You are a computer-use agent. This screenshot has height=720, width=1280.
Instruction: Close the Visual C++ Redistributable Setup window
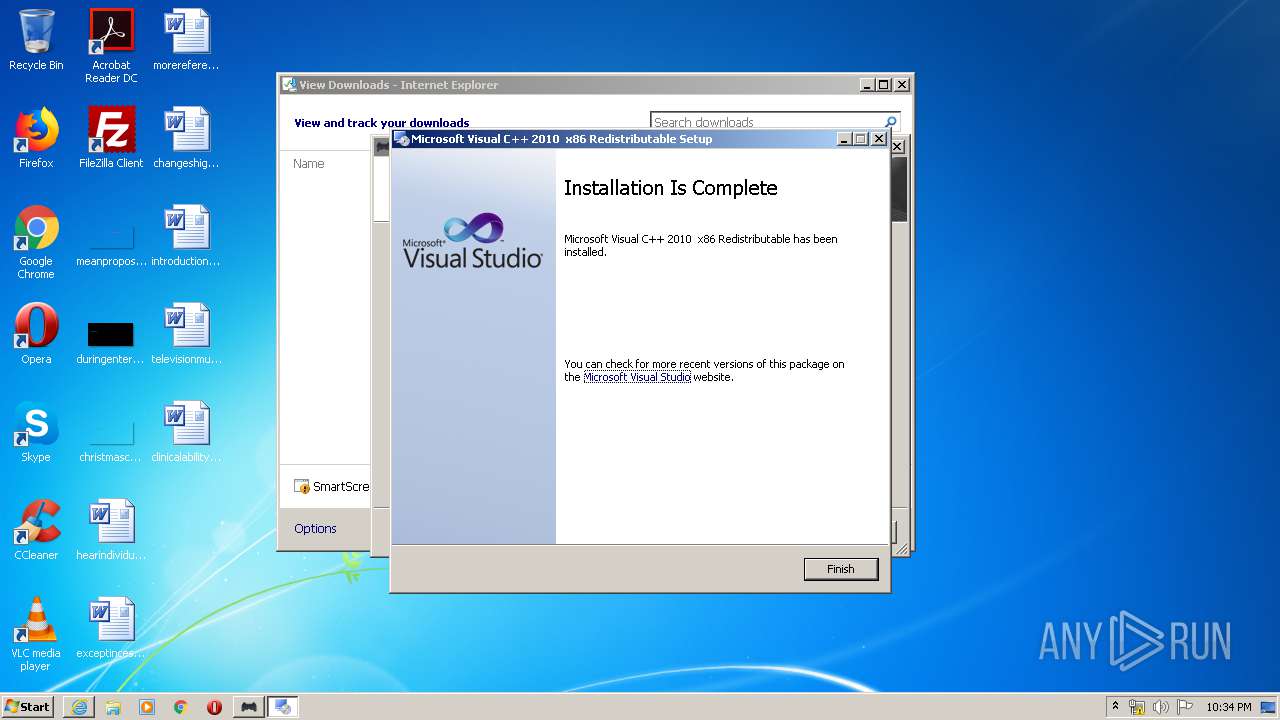pyautogui.click(x=879, y=139)
